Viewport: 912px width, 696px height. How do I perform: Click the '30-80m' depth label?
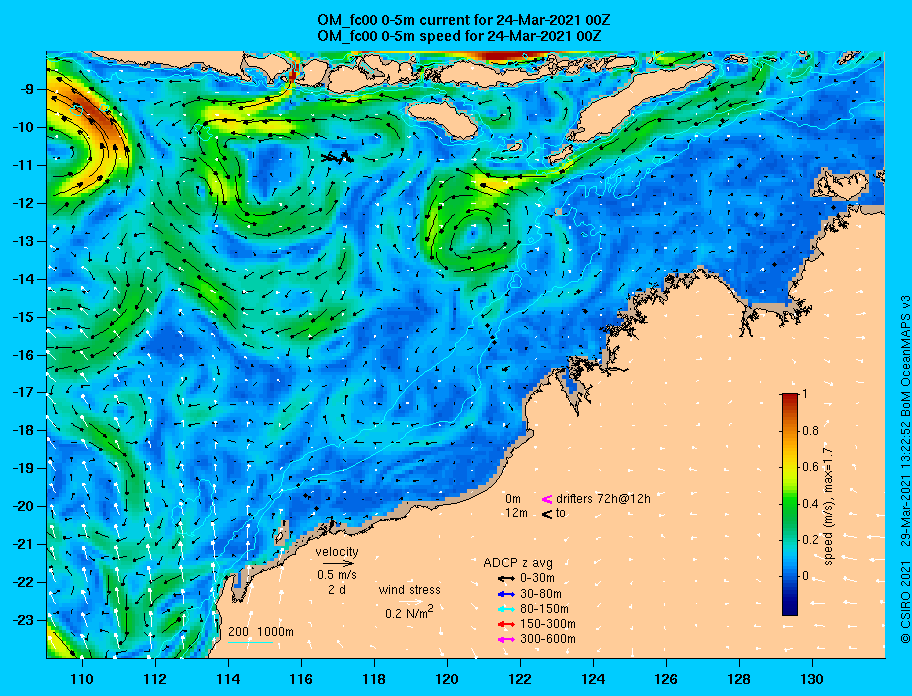click(541, 594)
